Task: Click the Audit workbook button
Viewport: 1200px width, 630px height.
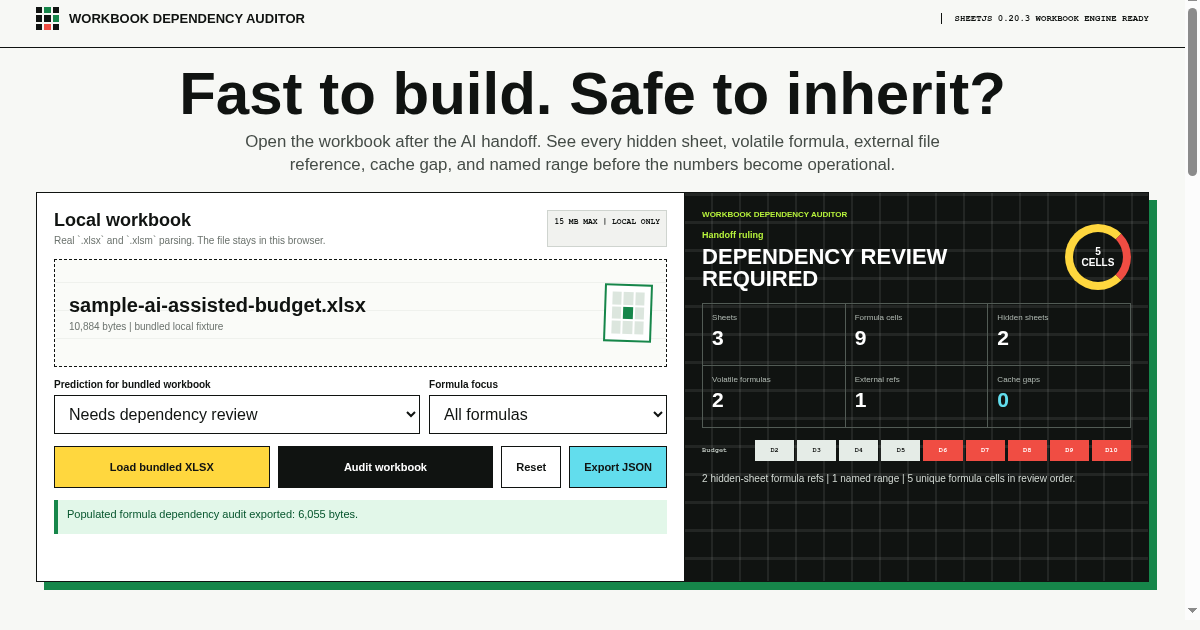Action: click(385, 467)
